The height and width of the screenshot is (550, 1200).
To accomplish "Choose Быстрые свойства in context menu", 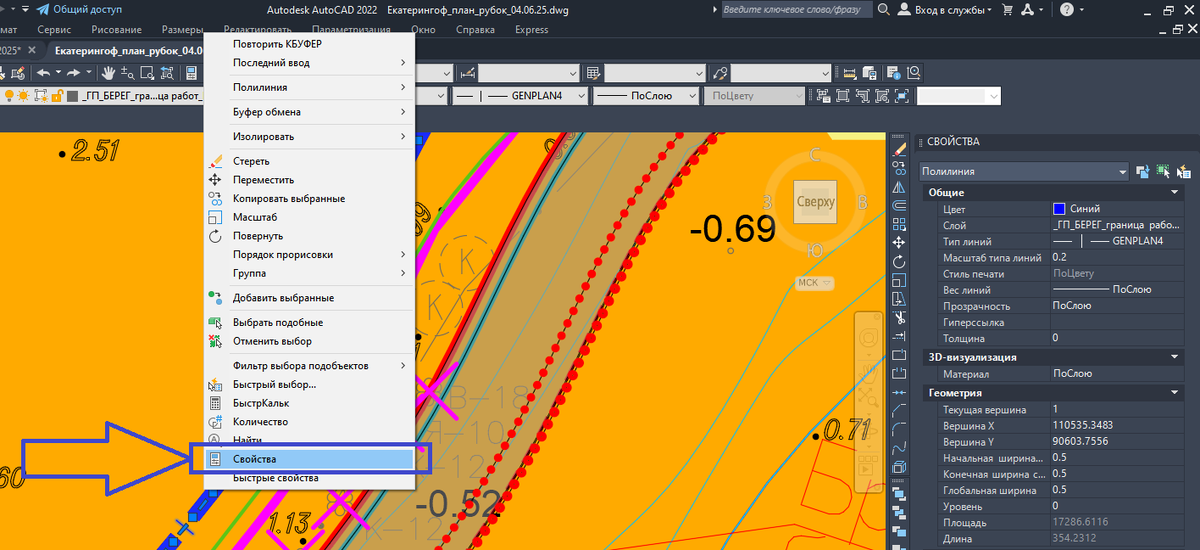I will click(310, 478).
